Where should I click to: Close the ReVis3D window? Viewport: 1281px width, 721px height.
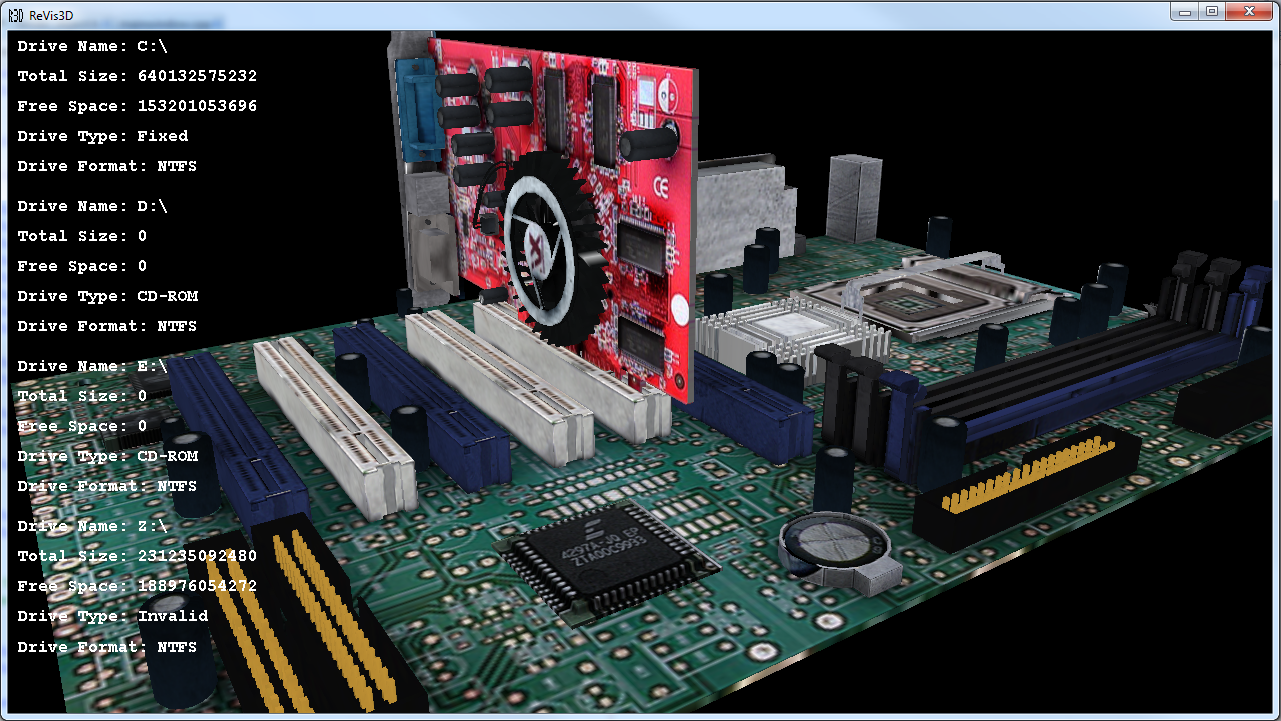pyautogui.click(x=1247, y=11)
